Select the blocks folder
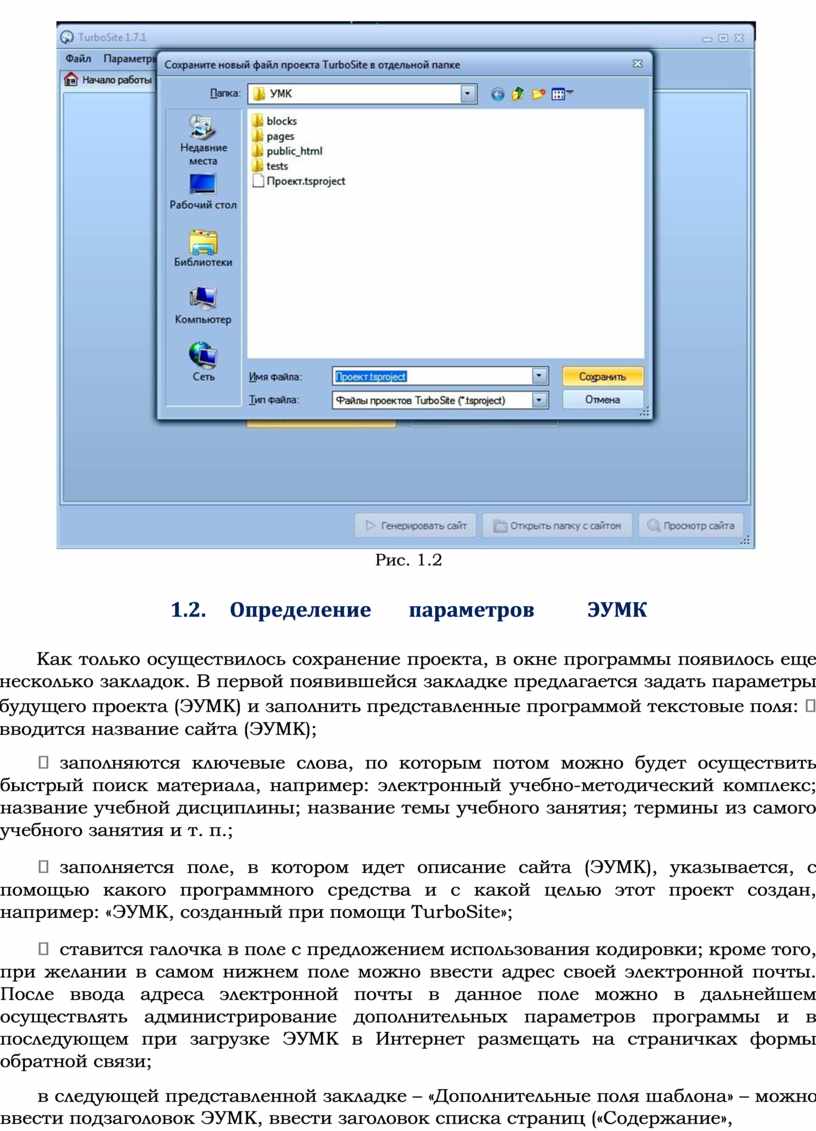Viewport: 816px width, 1131px height. coord(274,121)
